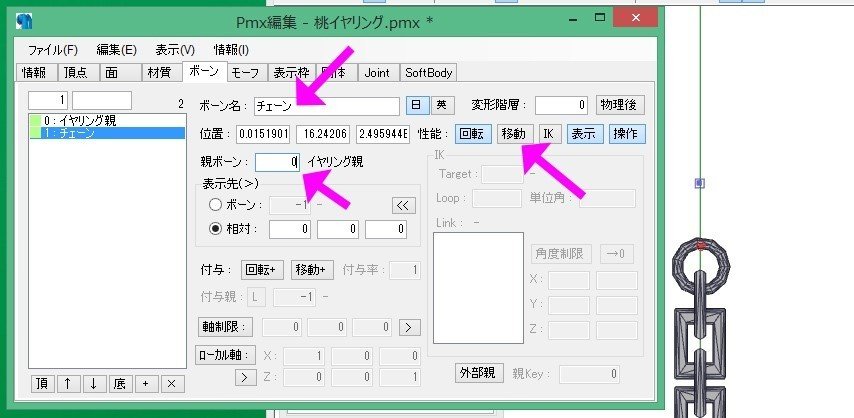Click the first 相対 offset field
This screenshot has height=418, width=854.
click(290, 229)
